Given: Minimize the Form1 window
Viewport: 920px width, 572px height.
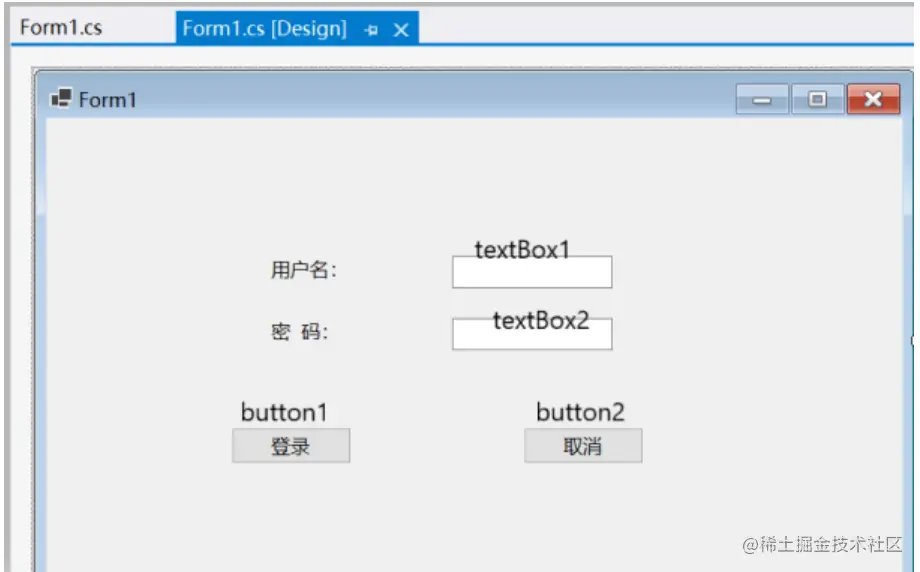Looking at the screenshot, I should (x=762, y=100).
